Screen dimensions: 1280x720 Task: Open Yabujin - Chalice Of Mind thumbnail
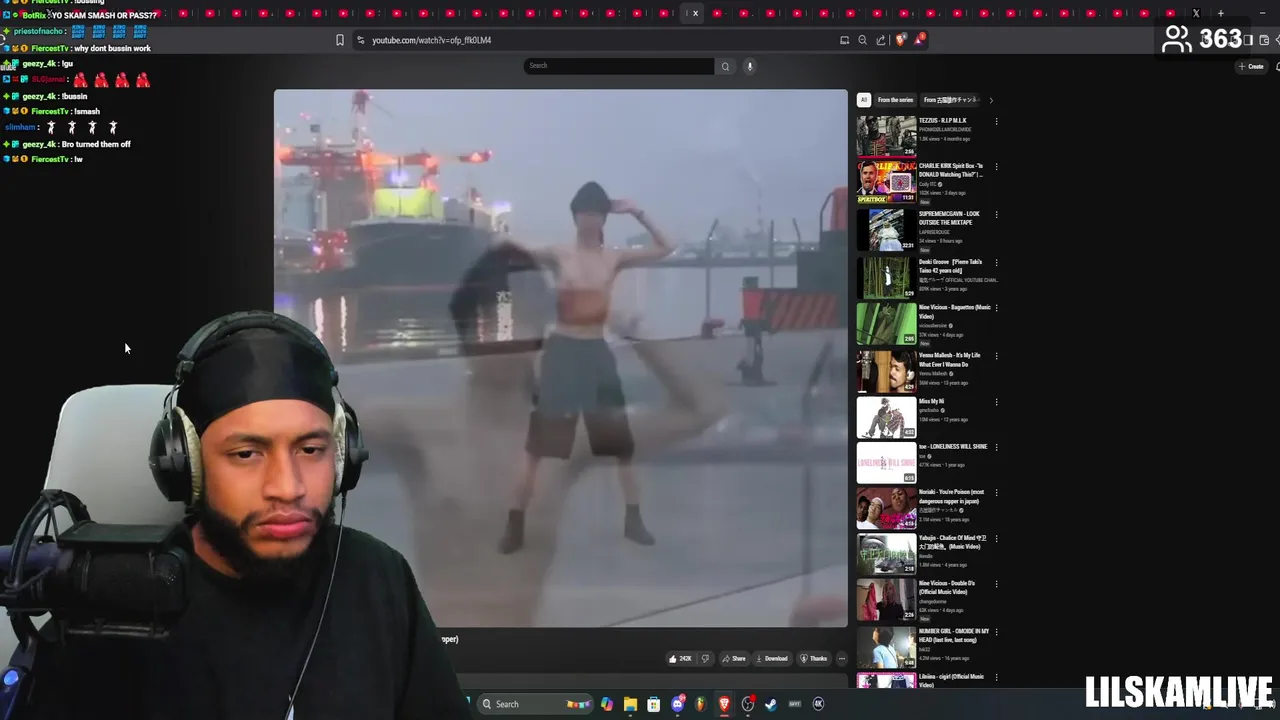point(886,554)
